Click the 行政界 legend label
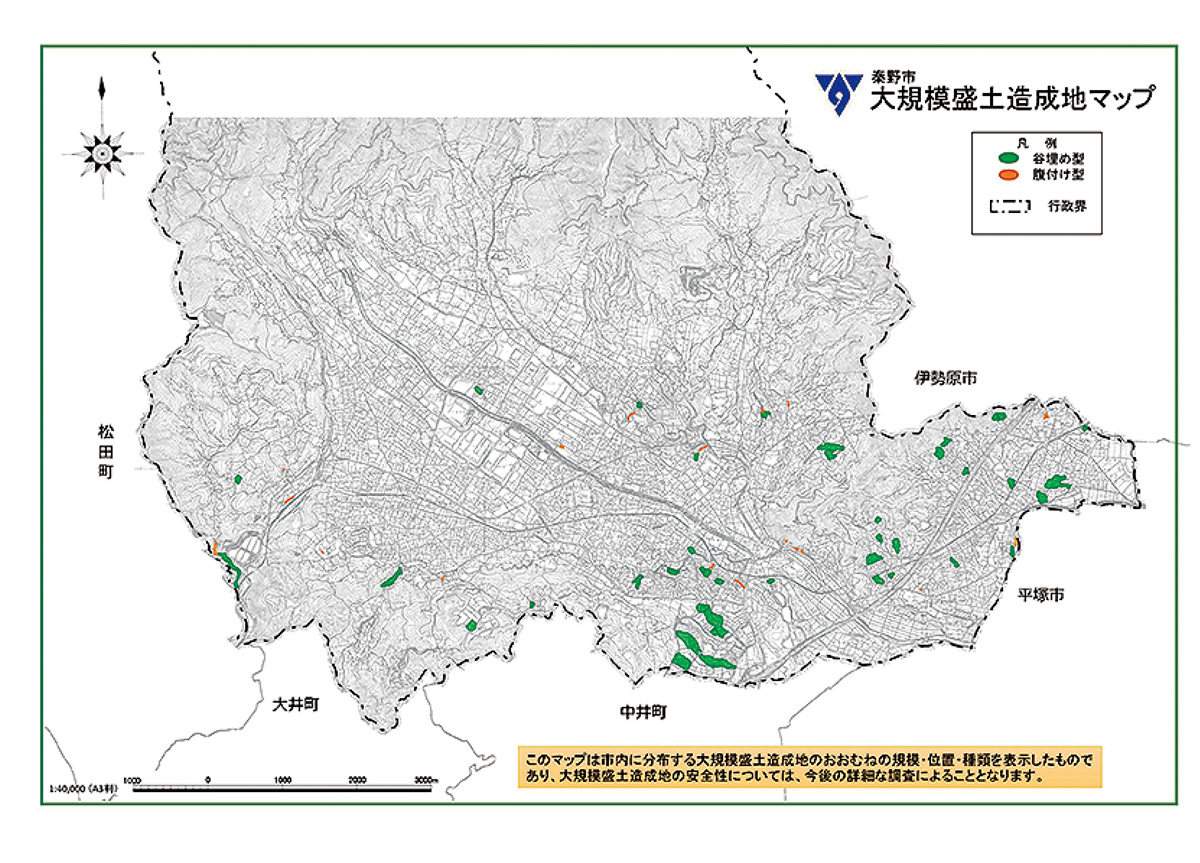The width and height of the screenshot is (1200, 863). point(1066,208)
